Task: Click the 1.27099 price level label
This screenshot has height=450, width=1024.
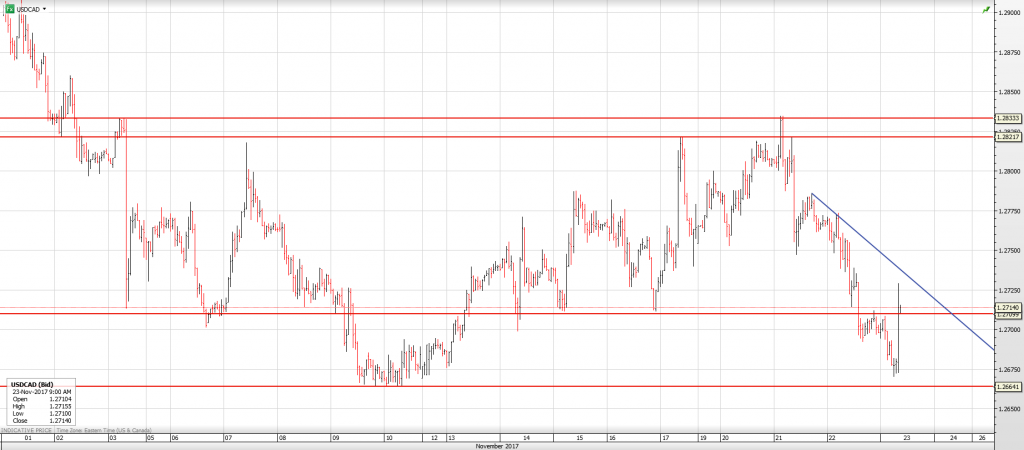Action: click(x=1008, y=315)
